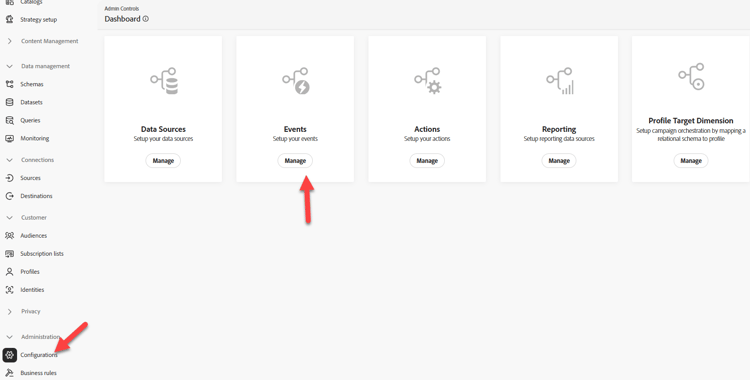
Task: Click 'Setup your actions' text
Action: click(x=427, y=139)
